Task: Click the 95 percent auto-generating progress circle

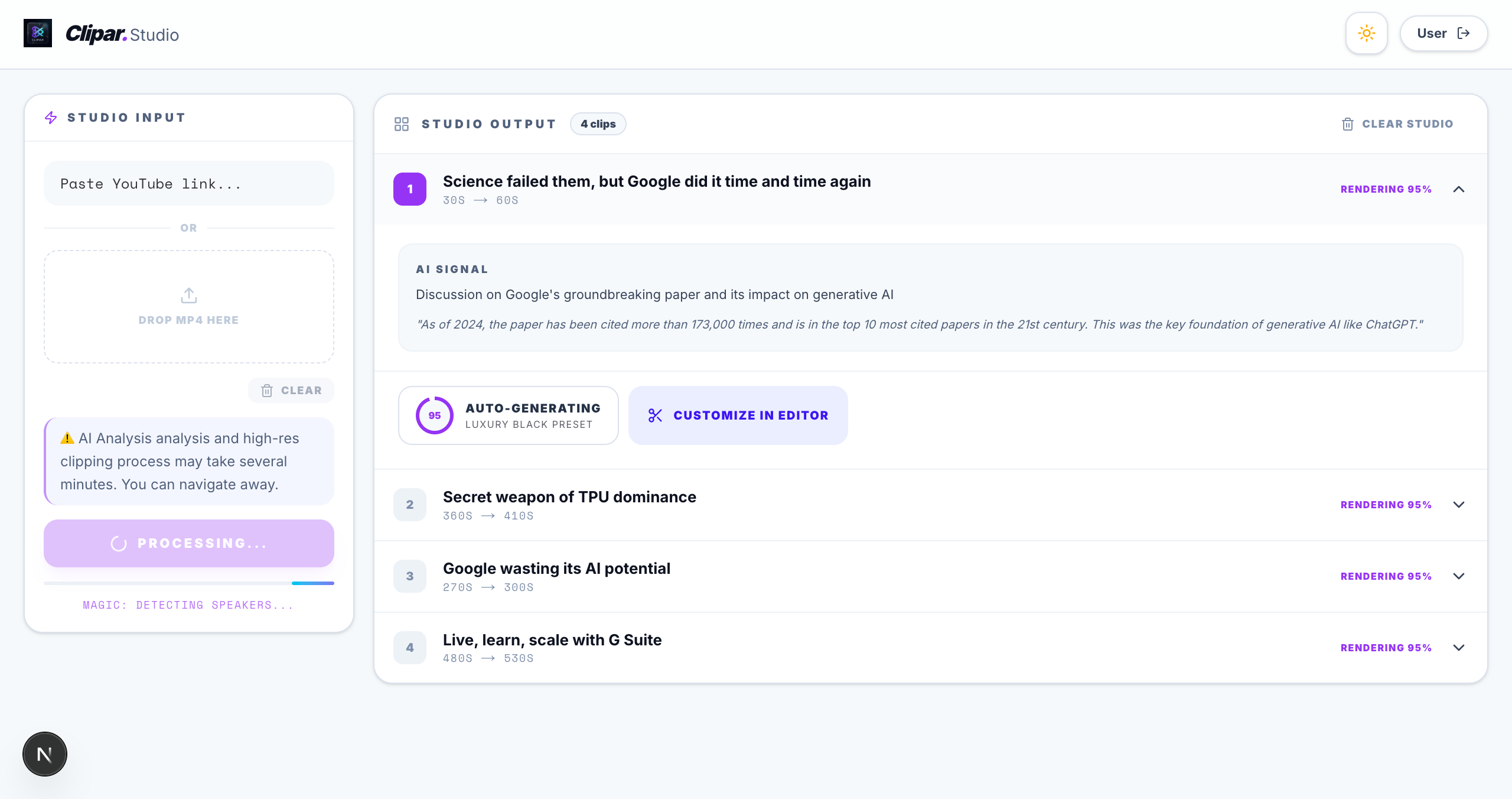Action: [434, 415]
